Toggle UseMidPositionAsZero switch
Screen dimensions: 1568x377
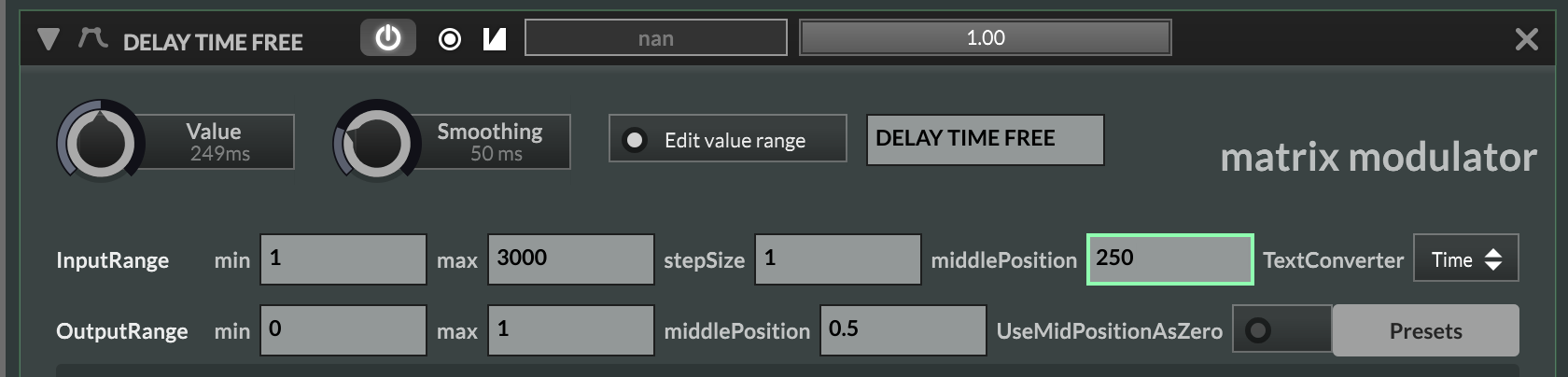tap(1281, 329)
